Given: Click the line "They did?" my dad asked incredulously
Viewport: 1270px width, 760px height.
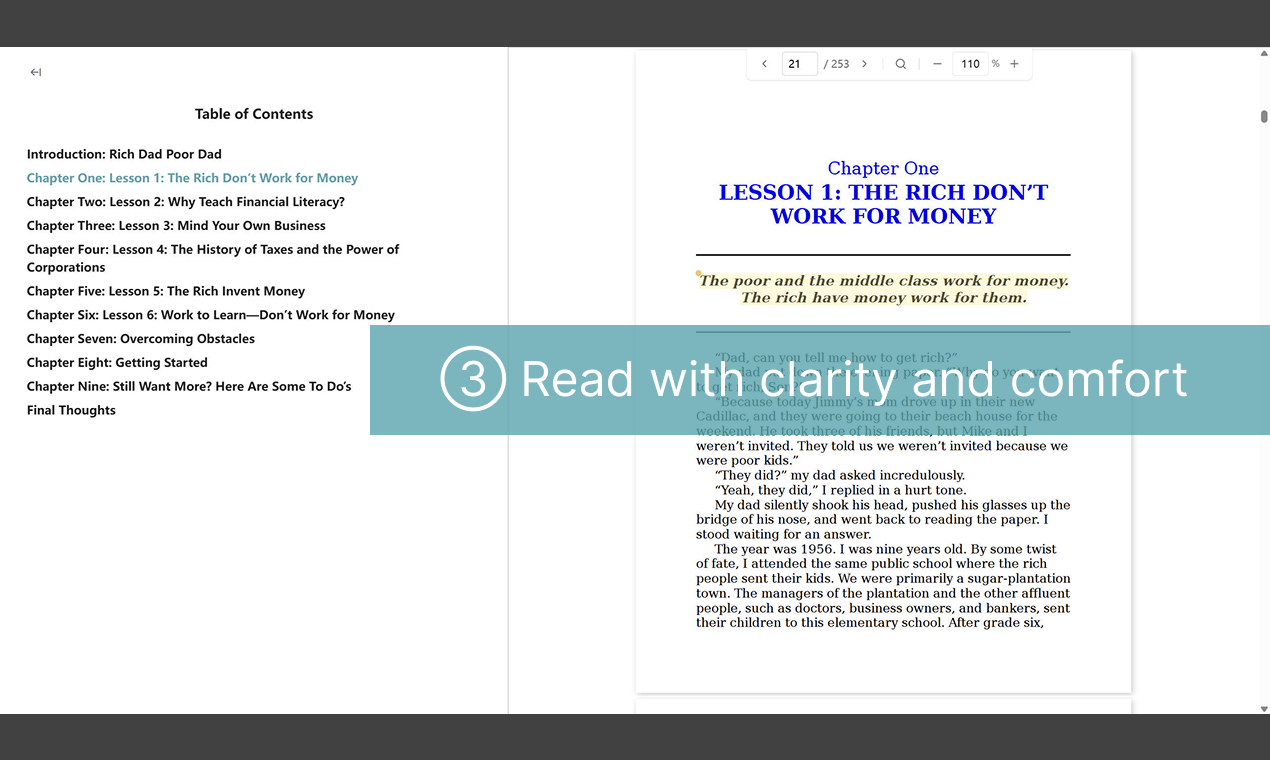Looking at the screenshot, I should (840, 475).
